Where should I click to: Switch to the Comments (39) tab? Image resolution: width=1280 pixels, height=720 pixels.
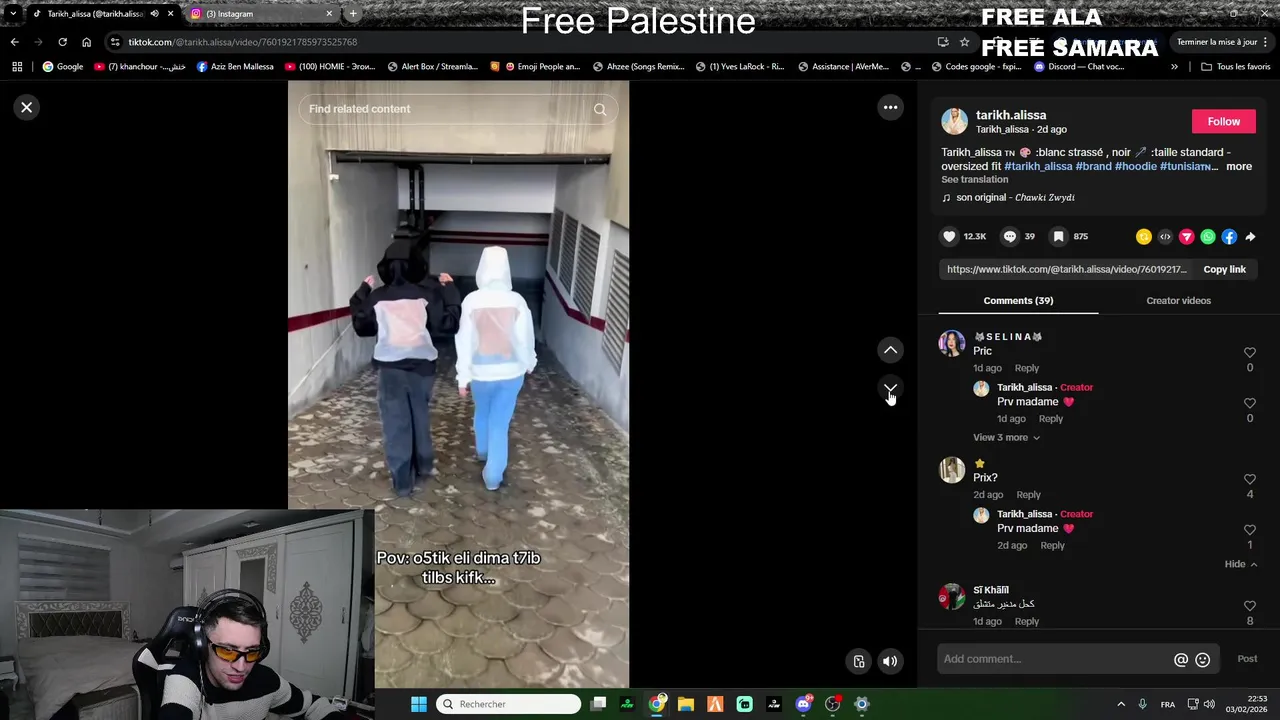tap(1018, 301)
